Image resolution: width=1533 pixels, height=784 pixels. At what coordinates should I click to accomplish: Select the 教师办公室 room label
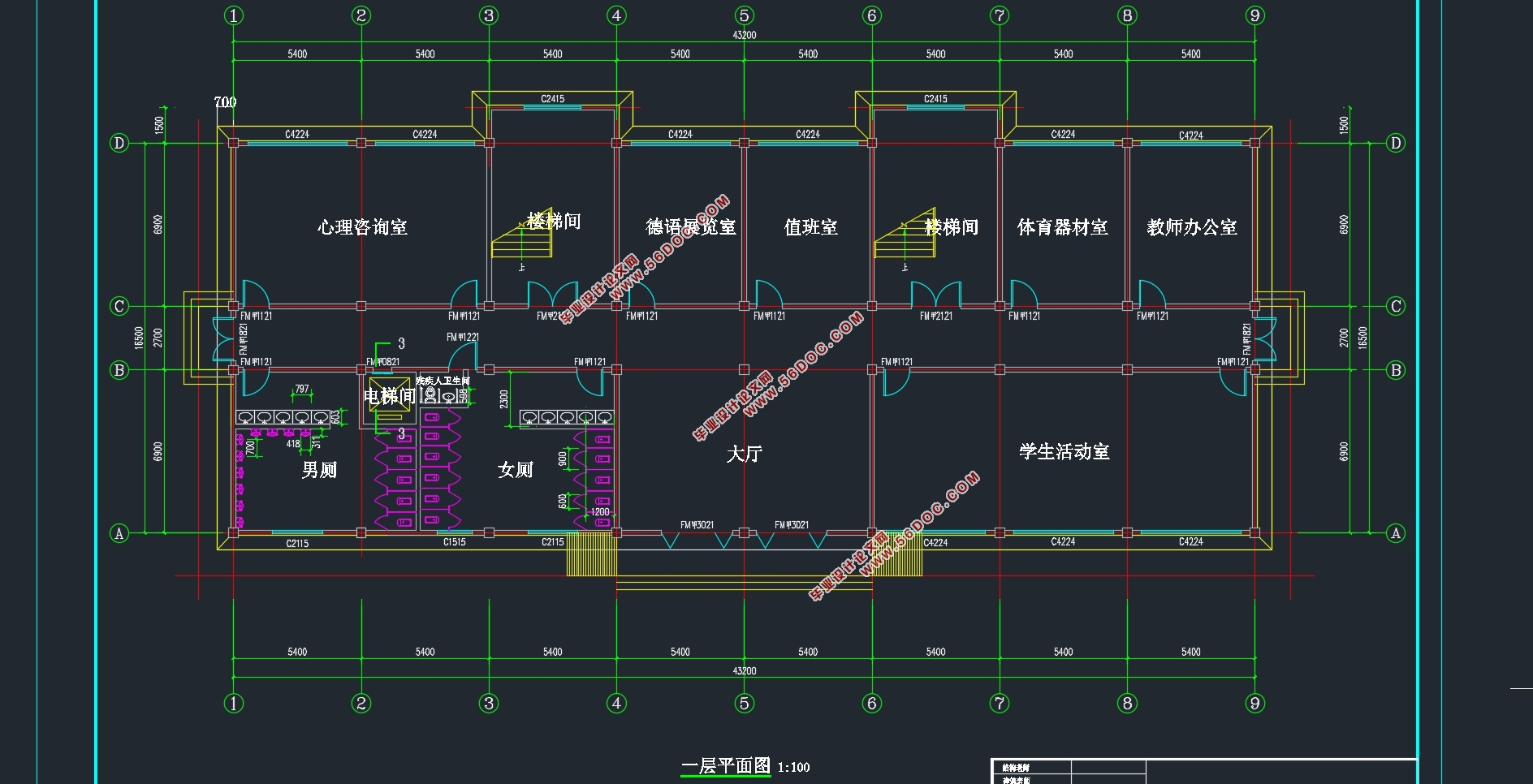point(1191,227)
